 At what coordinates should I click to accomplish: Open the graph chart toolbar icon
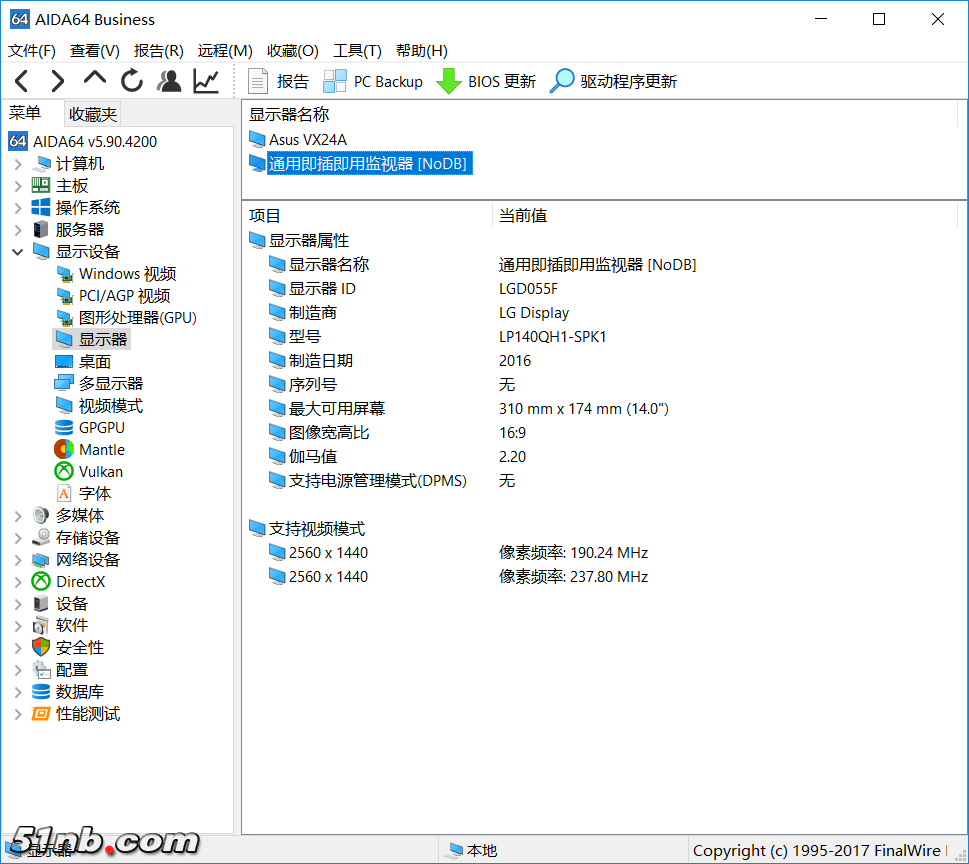(x=206, y=81)
